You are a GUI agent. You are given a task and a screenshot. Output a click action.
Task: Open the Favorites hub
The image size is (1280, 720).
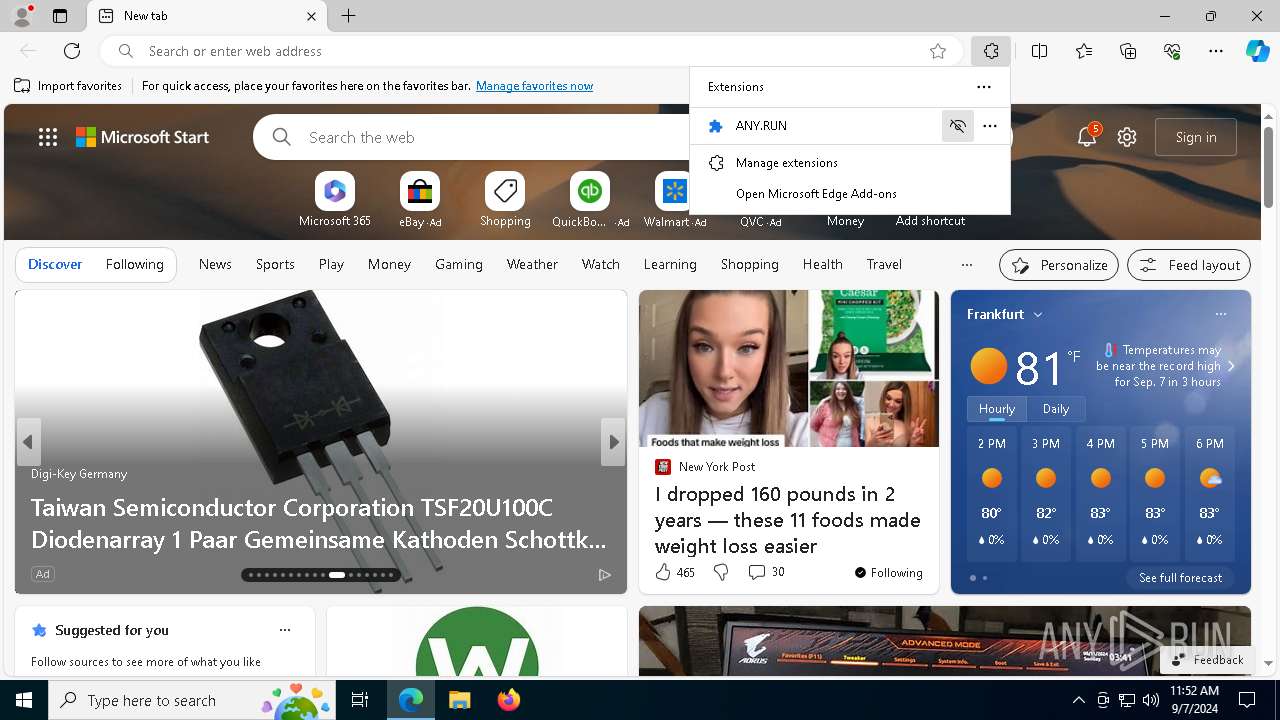[1084, 51]
